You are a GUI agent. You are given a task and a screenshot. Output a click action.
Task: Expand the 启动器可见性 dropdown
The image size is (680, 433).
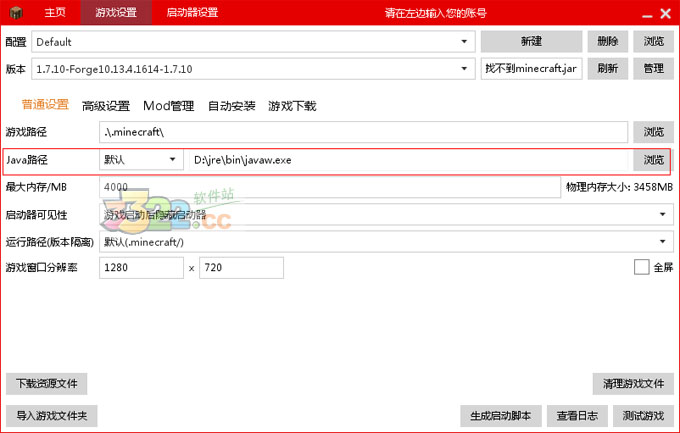386,214
